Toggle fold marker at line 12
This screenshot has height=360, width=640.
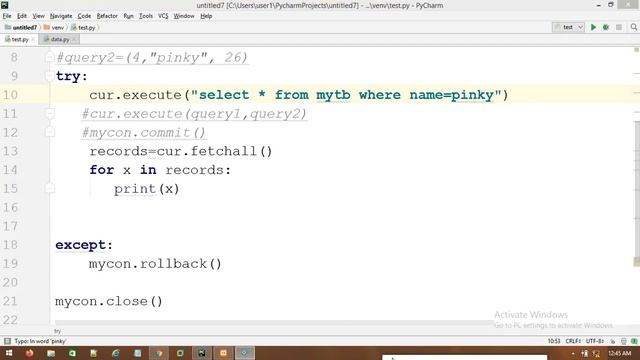coord(49,132)
